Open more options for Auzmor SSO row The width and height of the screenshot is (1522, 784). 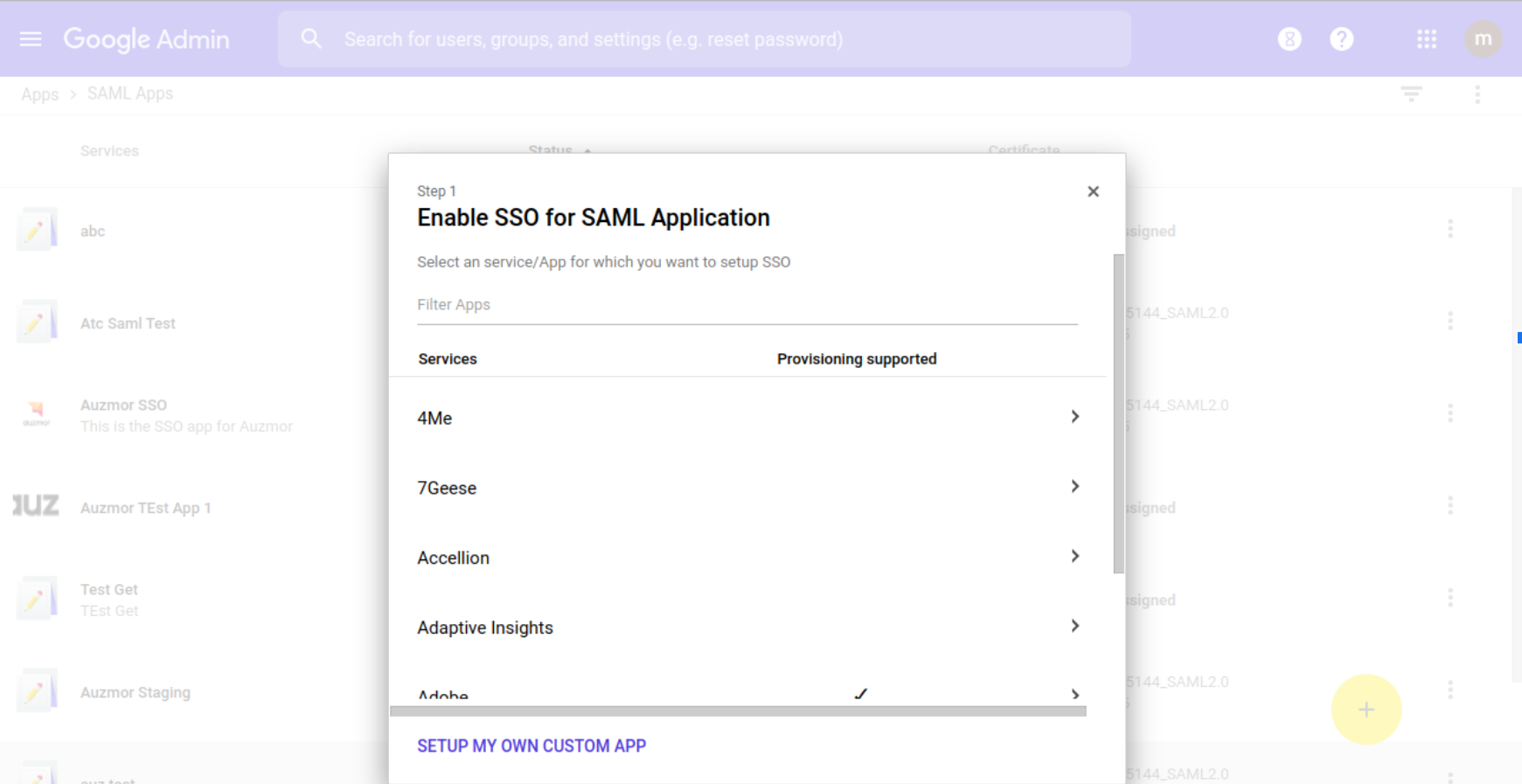(x=1450, y=413)
